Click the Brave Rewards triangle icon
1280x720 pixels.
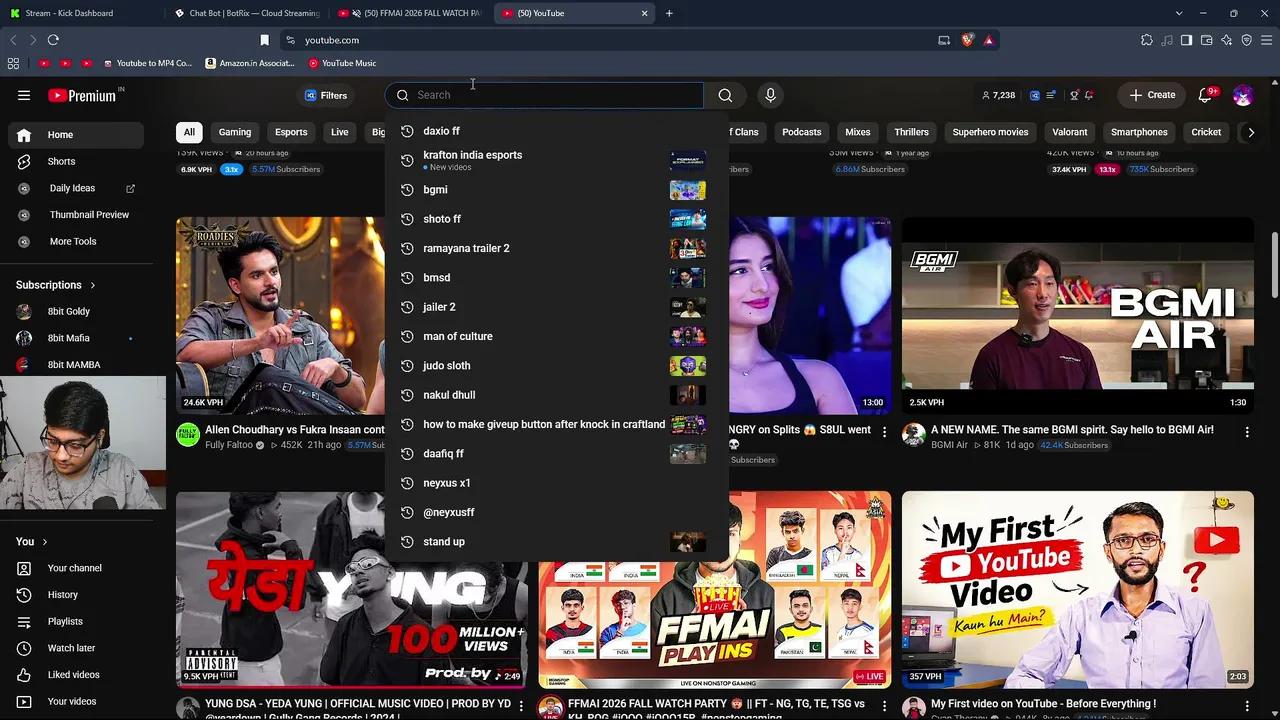click(x=988, y=40)
